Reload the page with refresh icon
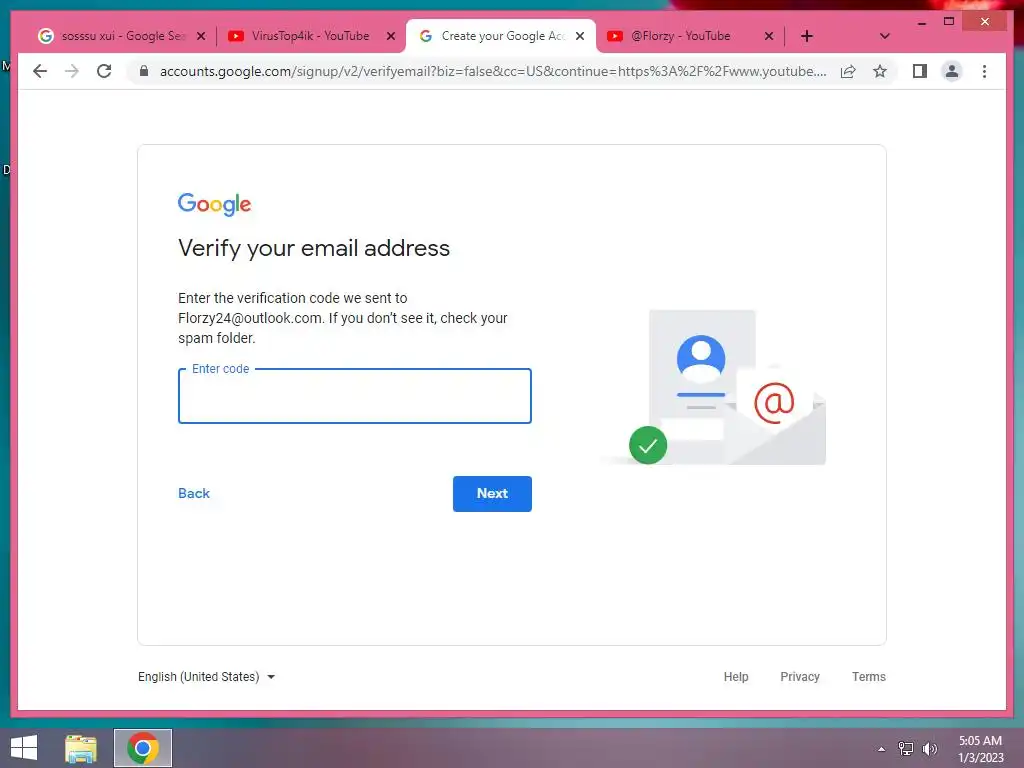 pos(104,71)
